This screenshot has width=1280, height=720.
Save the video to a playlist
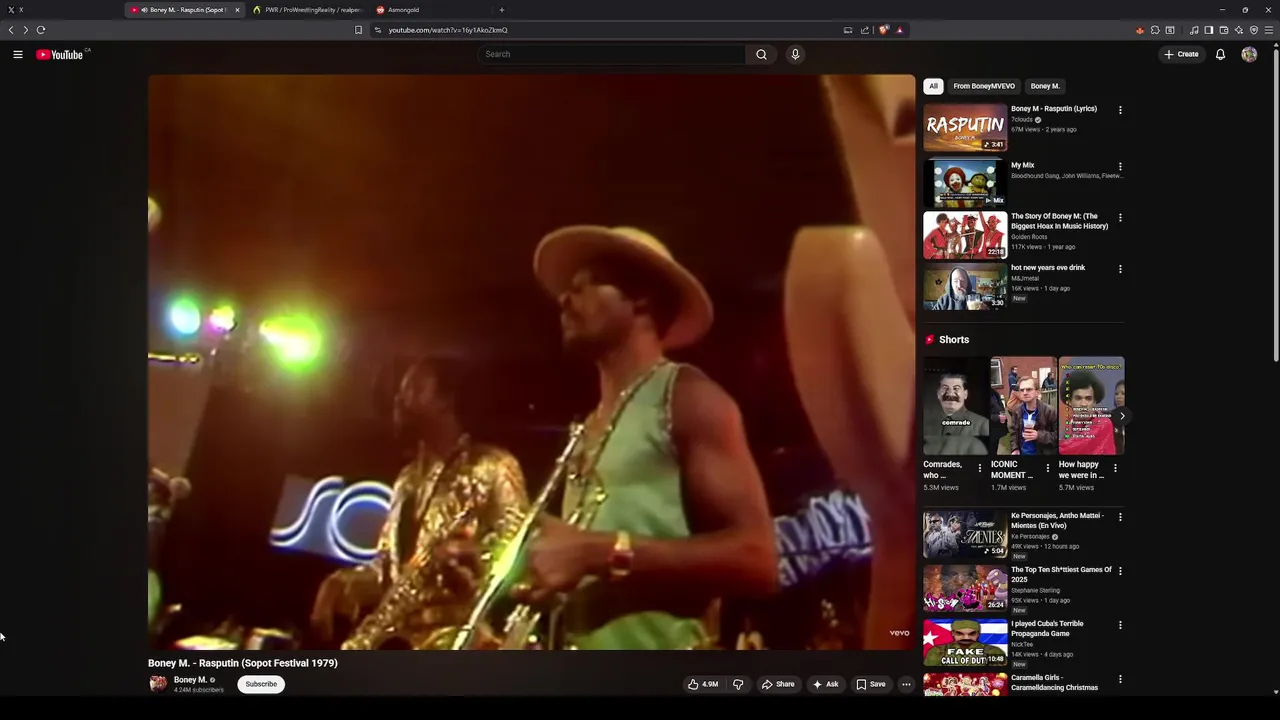pyautogui.click(x=871, y=684)
